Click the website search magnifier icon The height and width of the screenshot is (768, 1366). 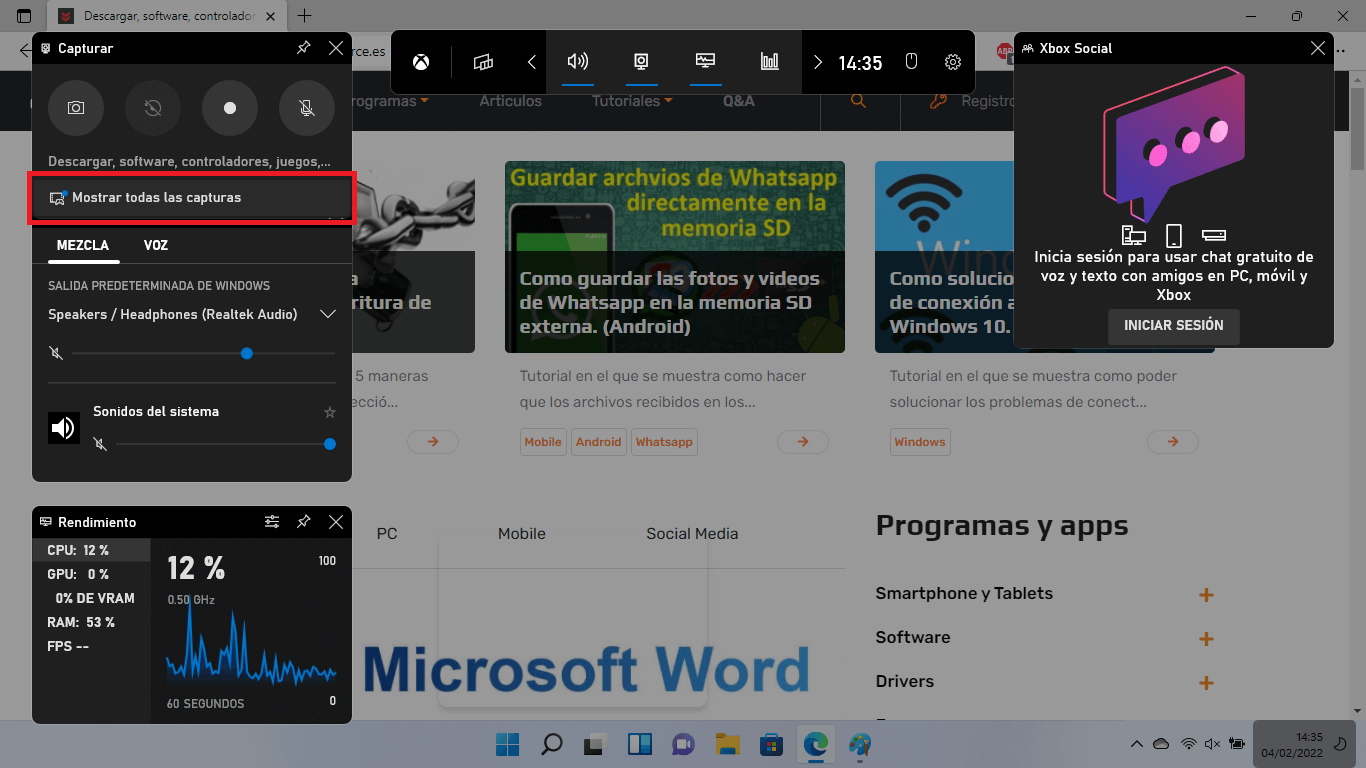pyautogui.click(x=858, y=101)
